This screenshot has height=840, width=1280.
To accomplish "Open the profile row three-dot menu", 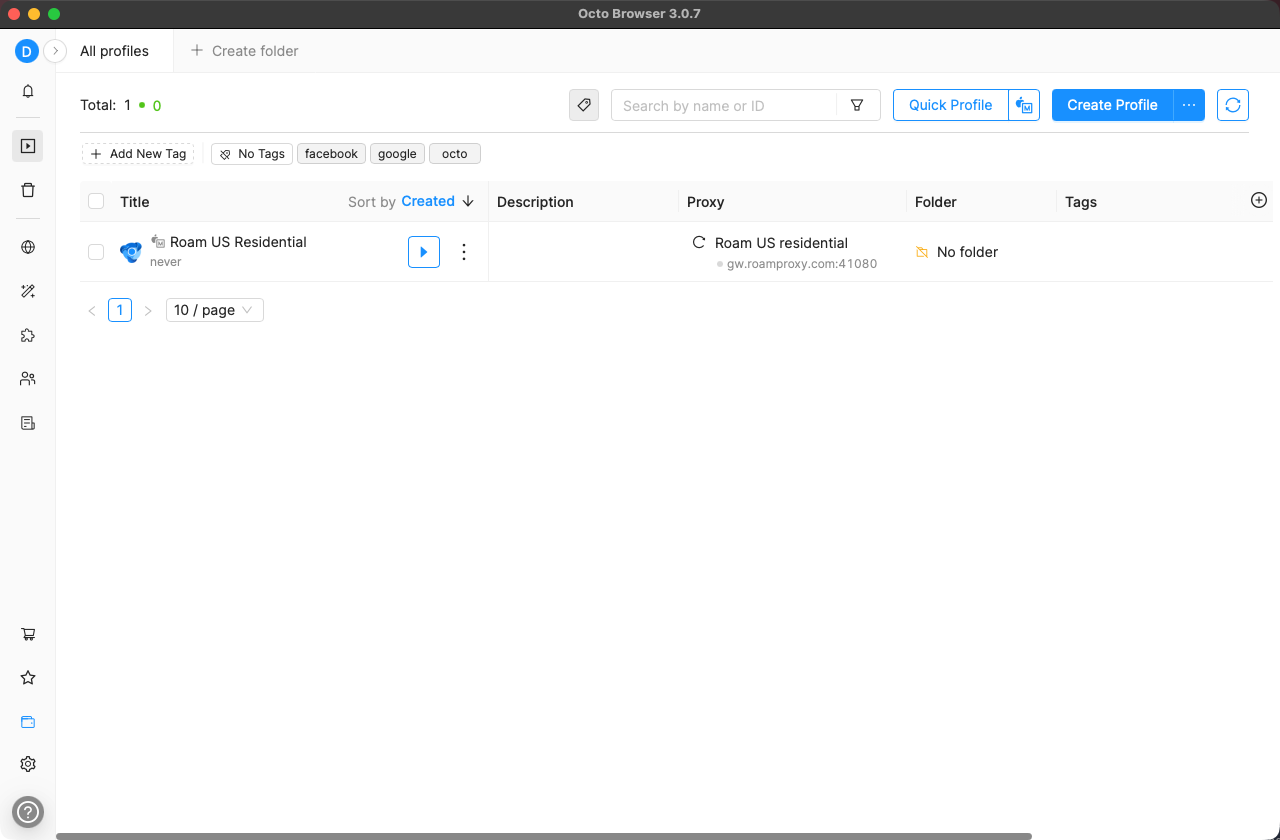I will pyautogui.click(x=463, y=252).
